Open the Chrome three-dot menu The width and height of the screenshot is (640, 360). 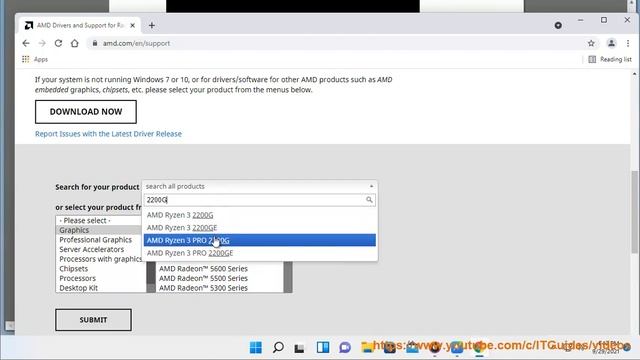[628, 43]
